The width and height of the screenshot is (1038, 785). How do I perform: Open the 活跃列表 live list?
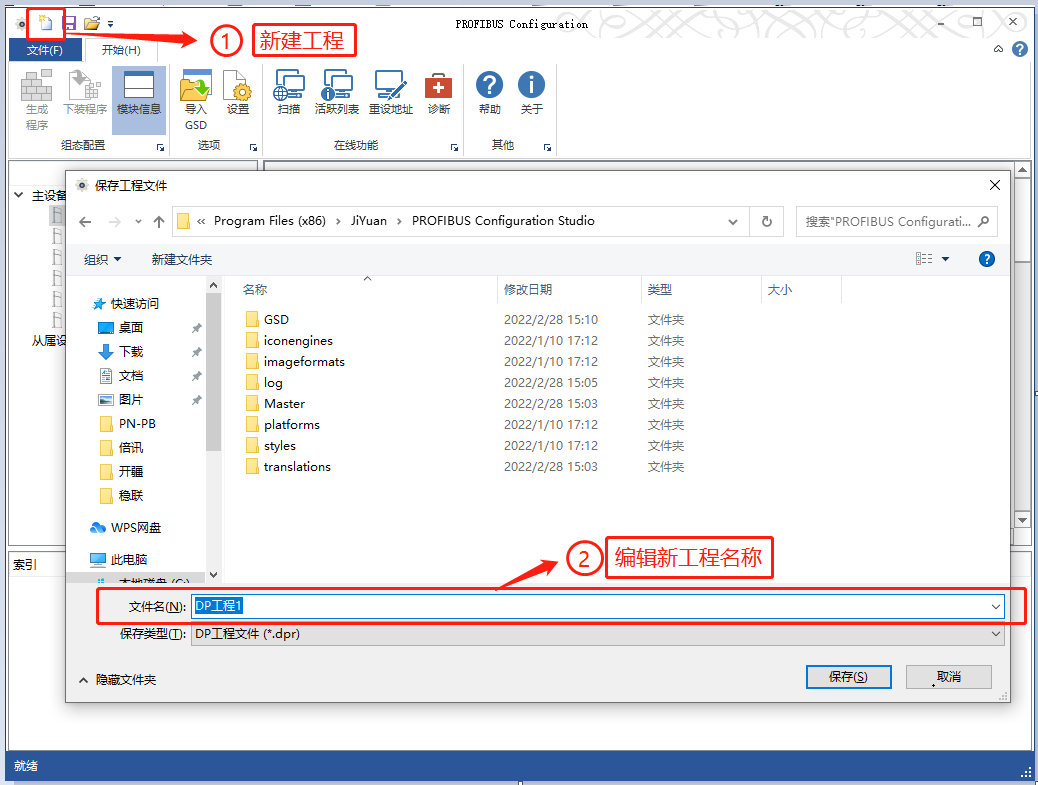[337, 92]
